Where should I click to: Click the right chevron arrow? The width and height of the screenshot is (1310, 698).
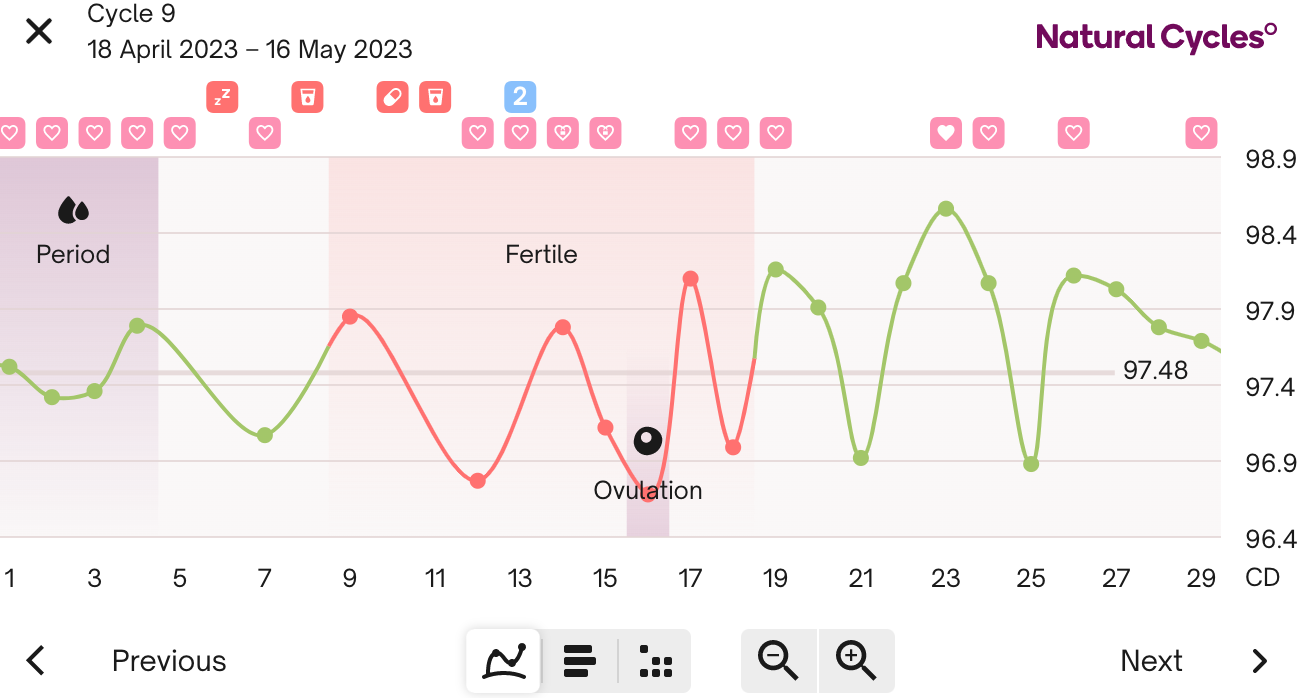coord(1260,661)
